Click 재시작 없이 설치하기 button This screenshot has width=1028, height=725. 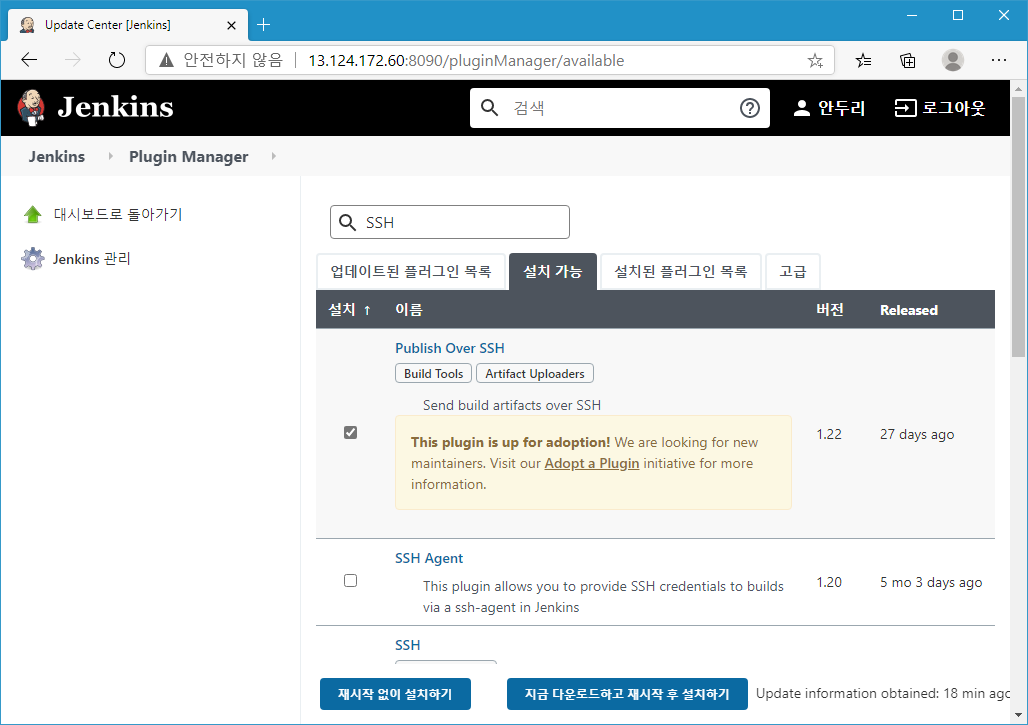coord(395,694)
